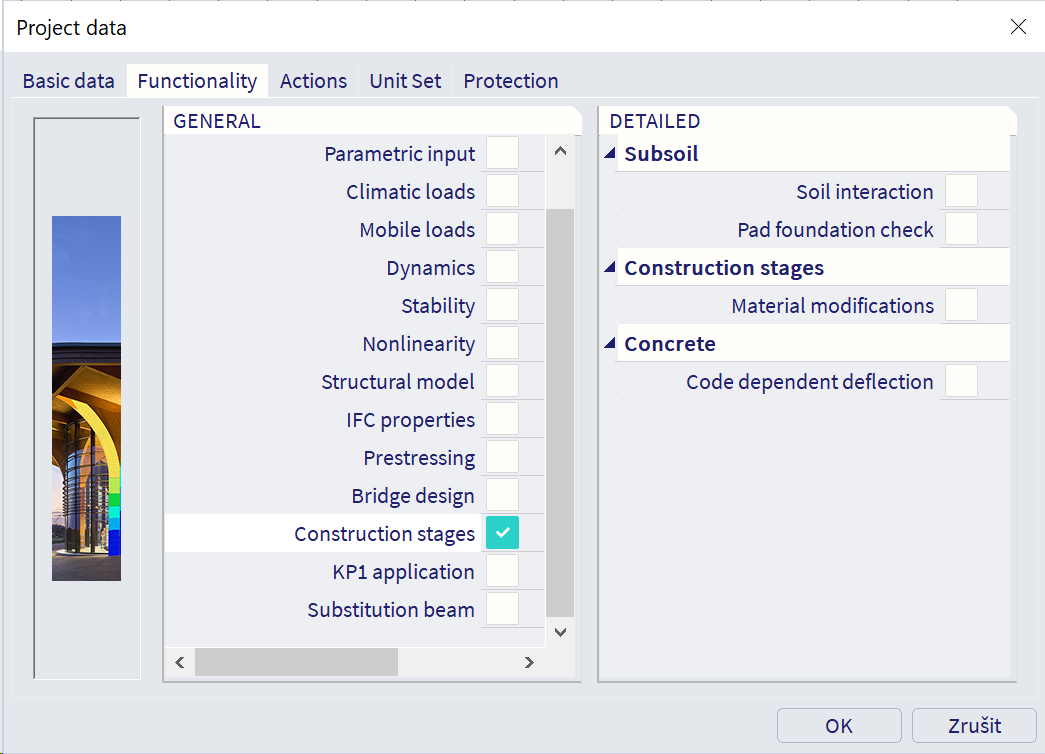Enable Pad foundation check
This screenshot has width=1045, height=754.
pos(960,229)
